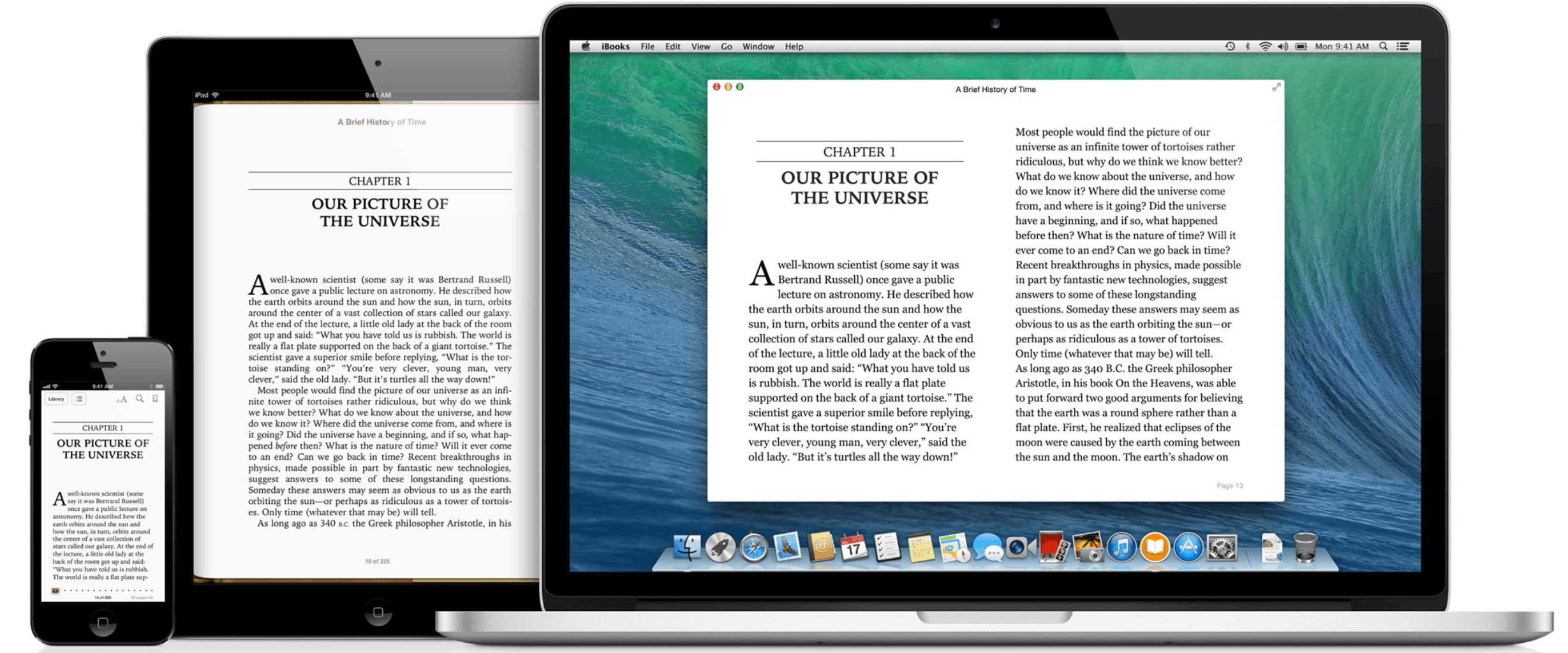
Task: Open Contacts address book in dock
Action: 820,548
